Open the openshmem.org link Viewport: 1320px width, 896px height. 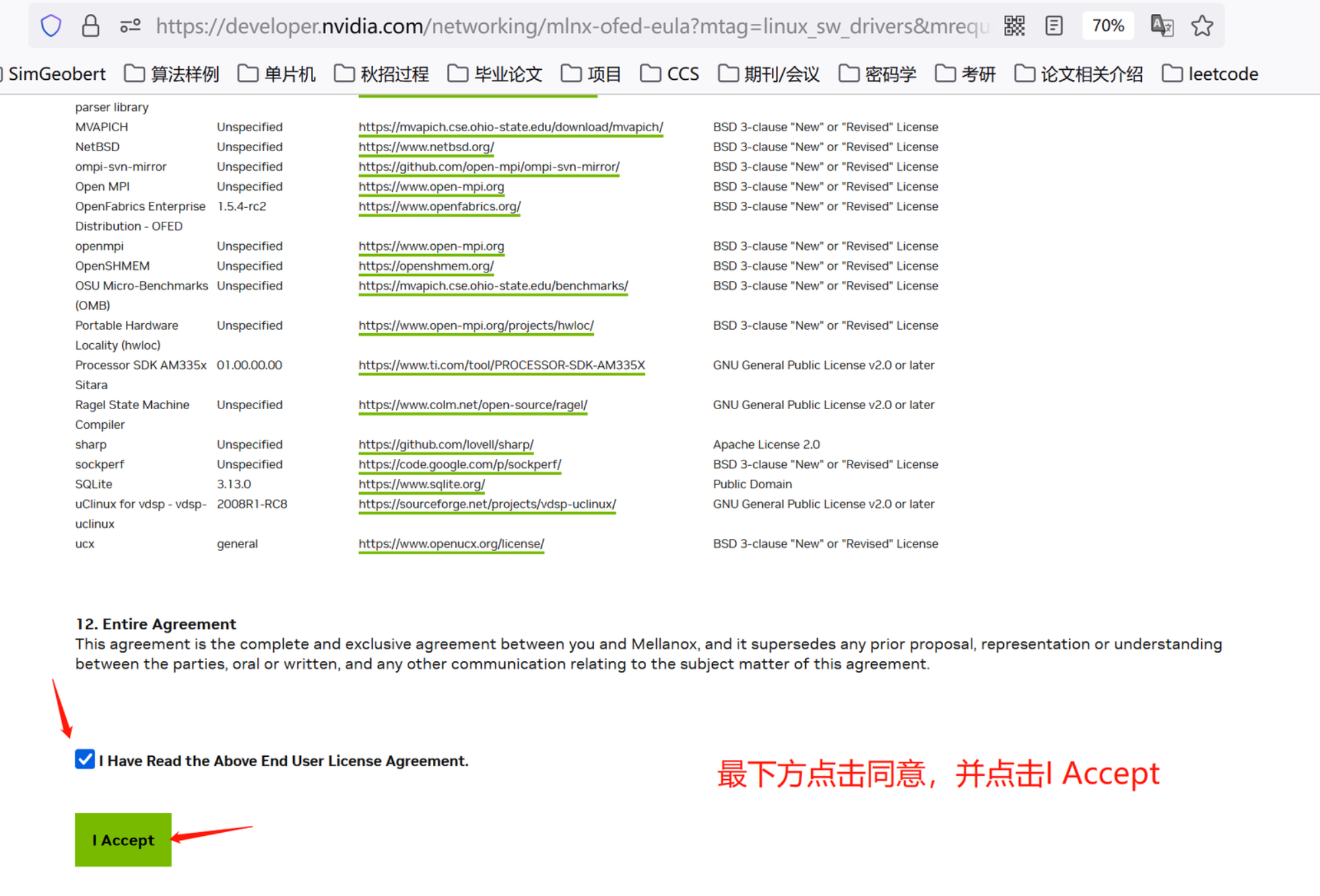[x=426, y=265]
